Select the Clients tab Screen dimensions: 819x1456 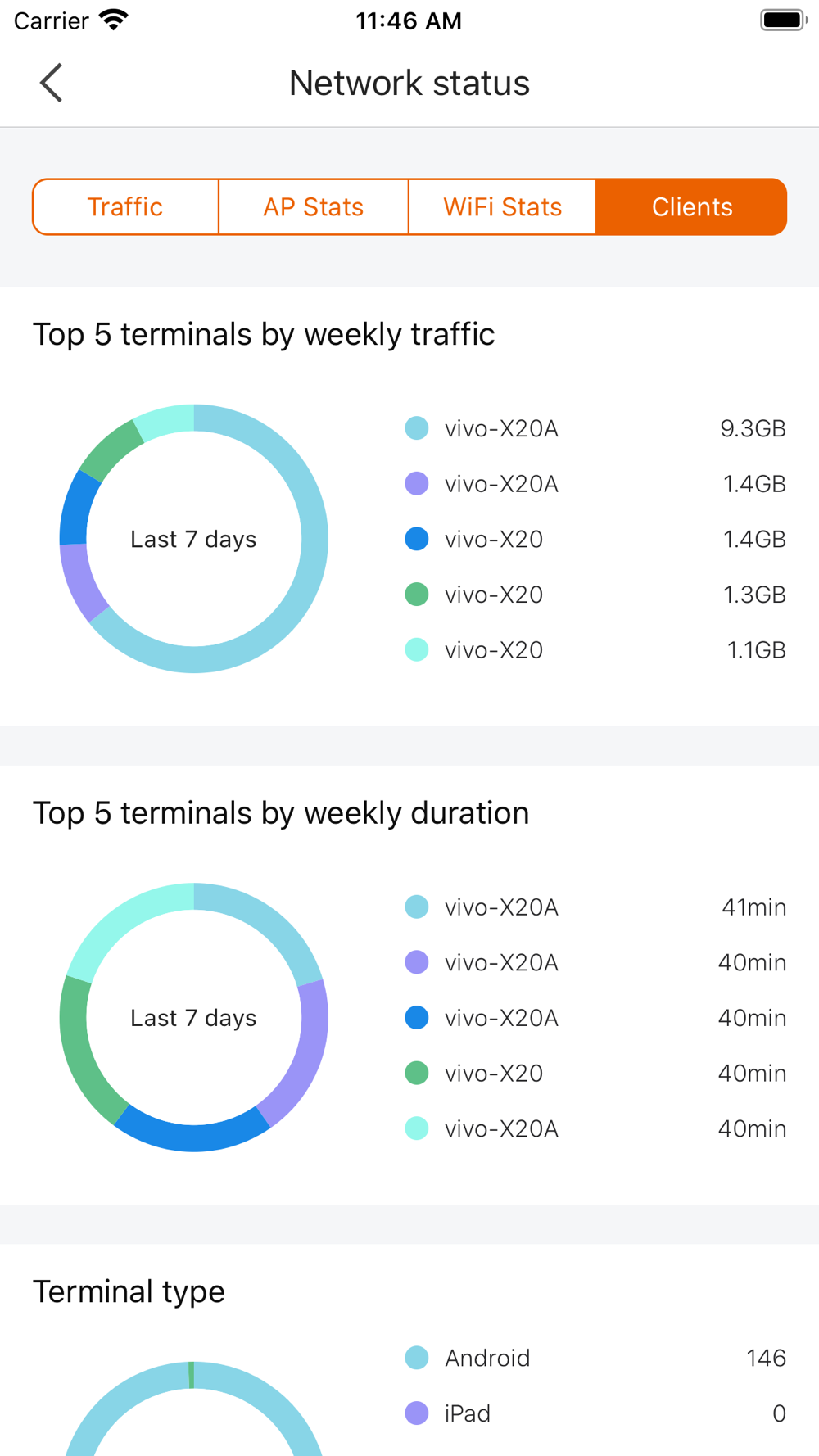tap(692, 206)
